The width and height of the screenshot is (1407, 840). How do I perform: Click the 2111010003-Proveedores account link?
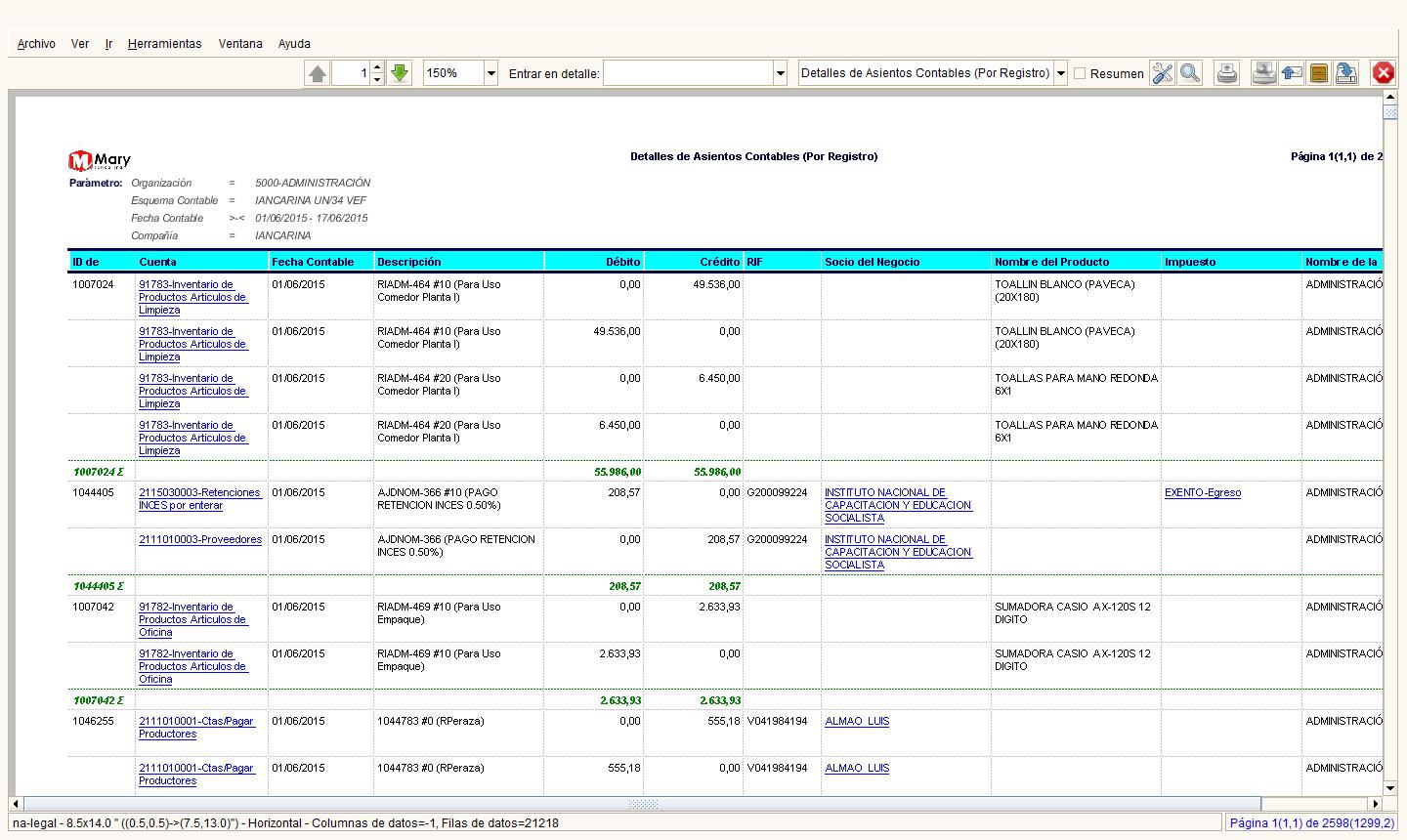coord(200,540)
